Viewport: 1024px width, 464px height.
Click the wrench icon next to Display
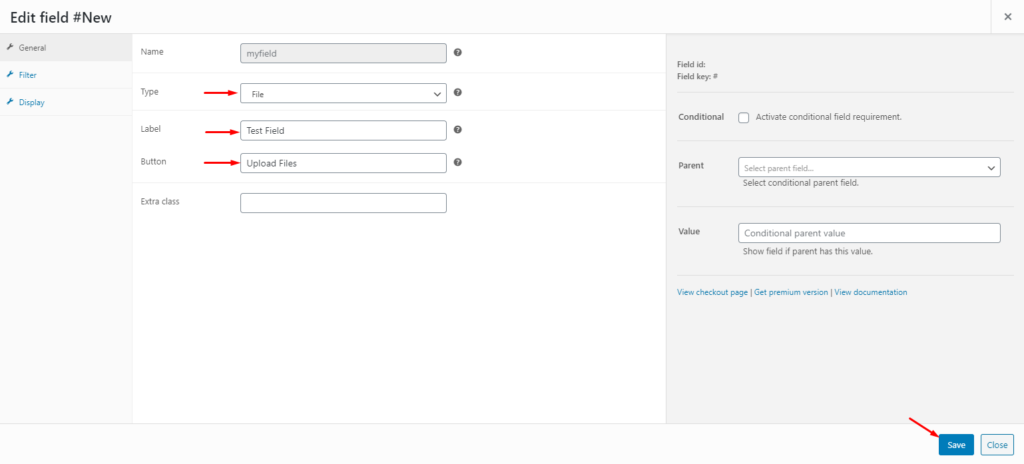9,101
